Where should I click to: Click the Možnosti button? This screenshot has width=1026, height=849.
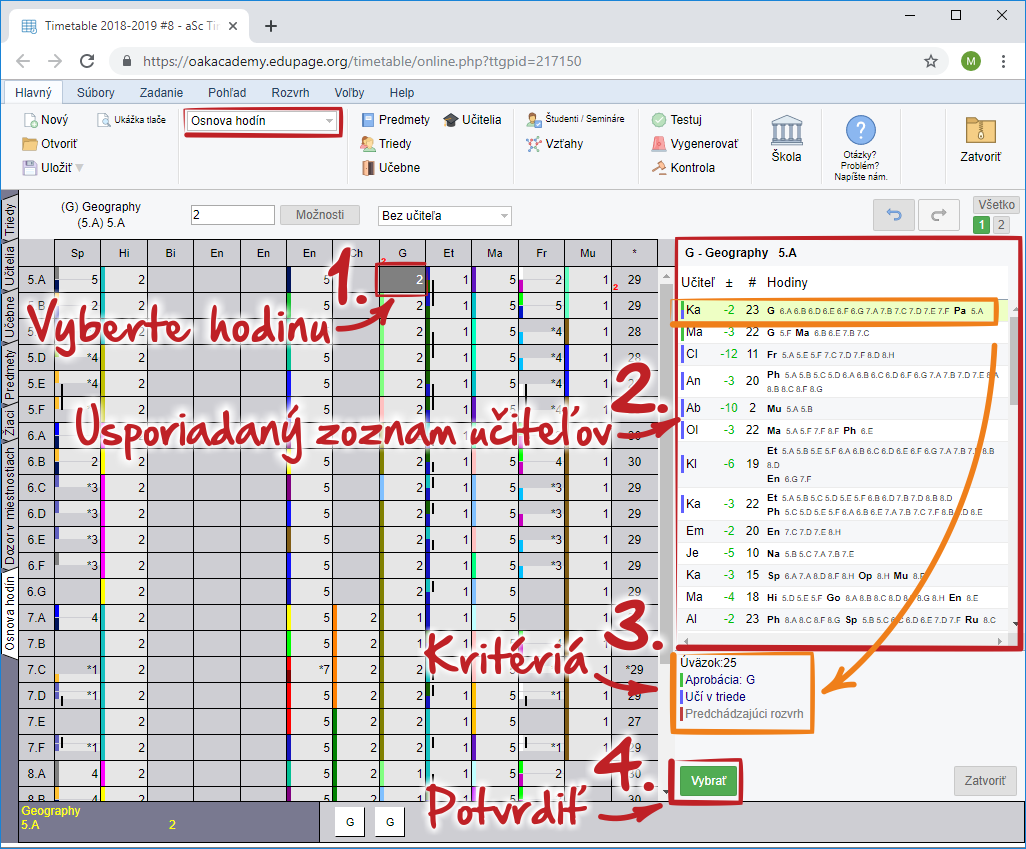tap(320, 215)
